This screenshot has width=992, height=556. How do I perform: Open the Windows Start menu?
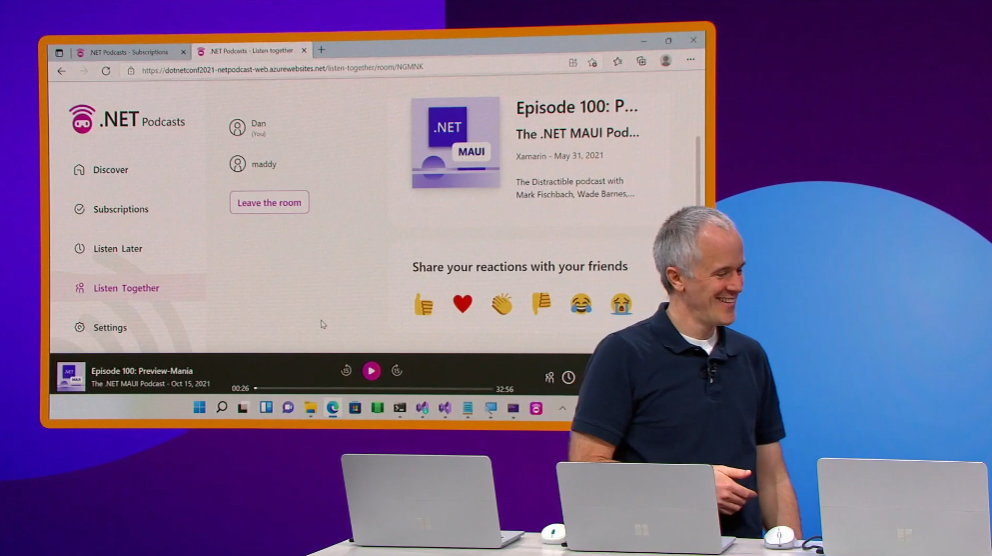199,407
